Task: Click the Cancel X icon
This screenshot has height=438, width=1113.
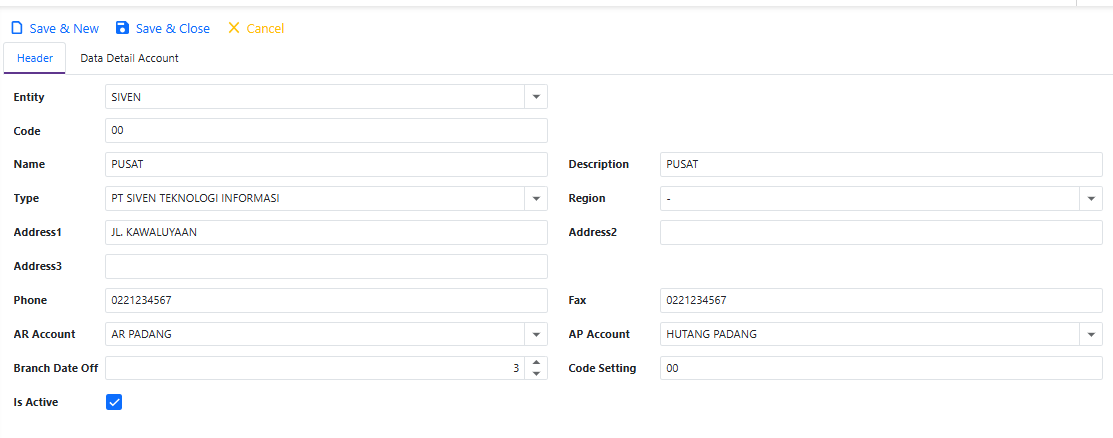Action: pos(234,28)
